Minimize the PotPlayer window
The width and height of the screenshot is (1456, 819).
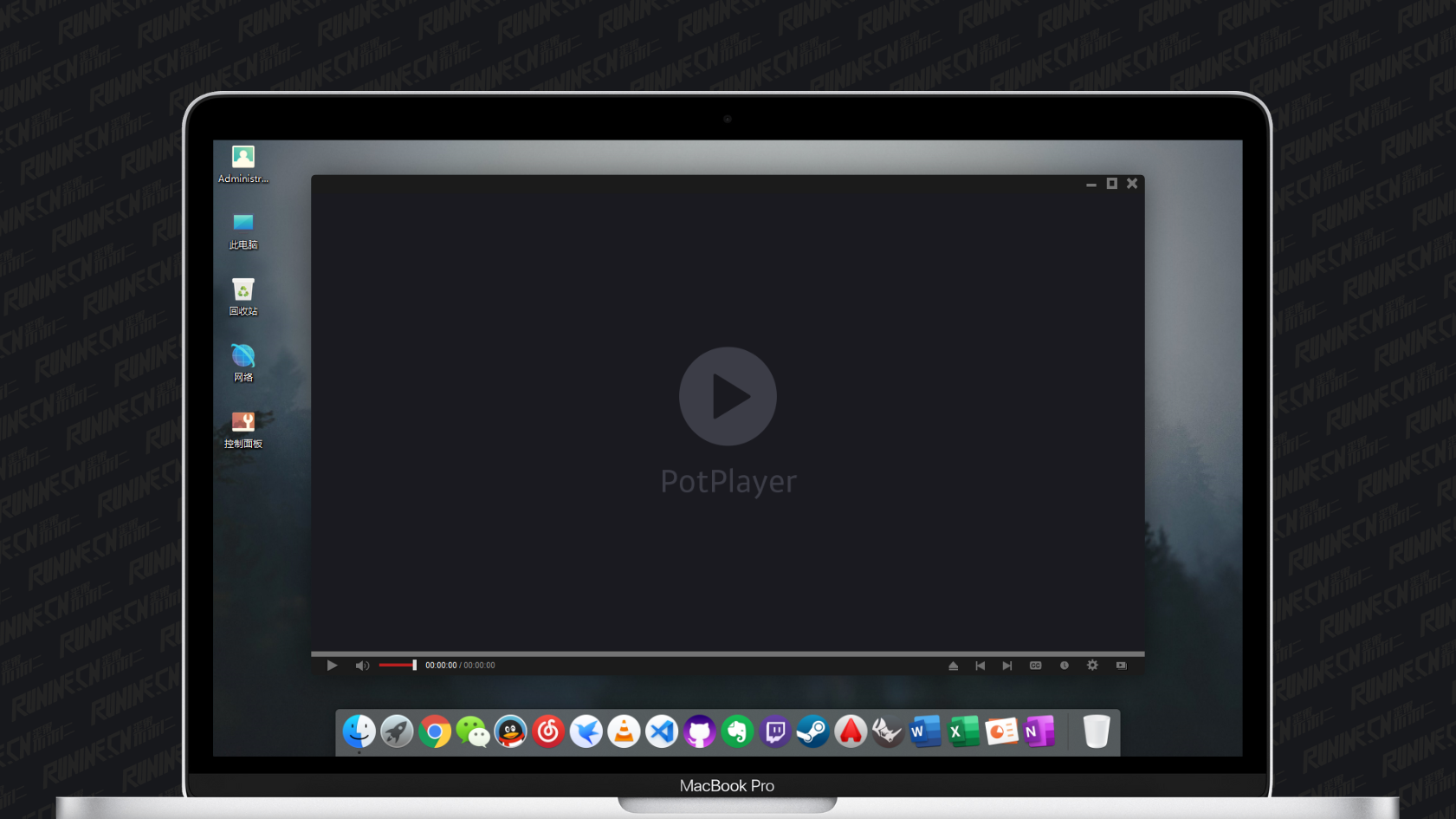(1091, 184)
